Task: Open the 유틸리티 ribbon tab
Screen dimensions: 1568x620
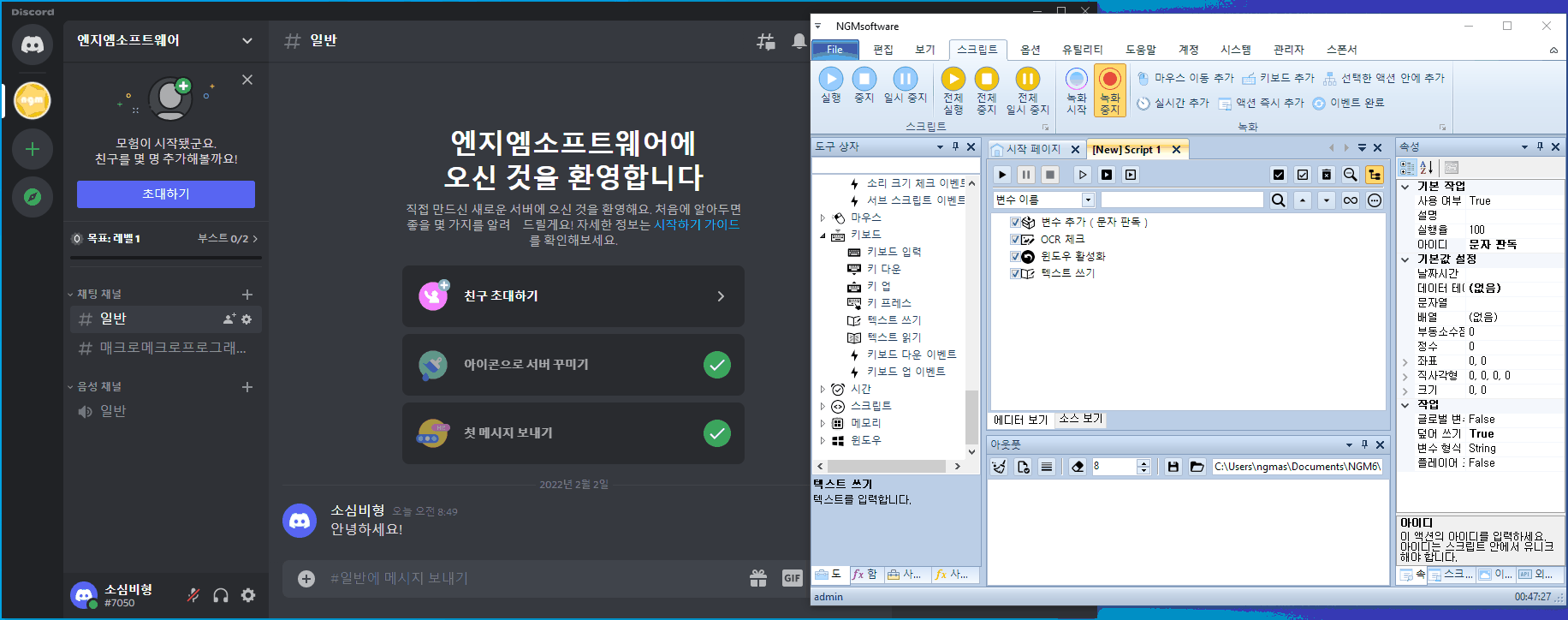Action: coord(1083,50)
